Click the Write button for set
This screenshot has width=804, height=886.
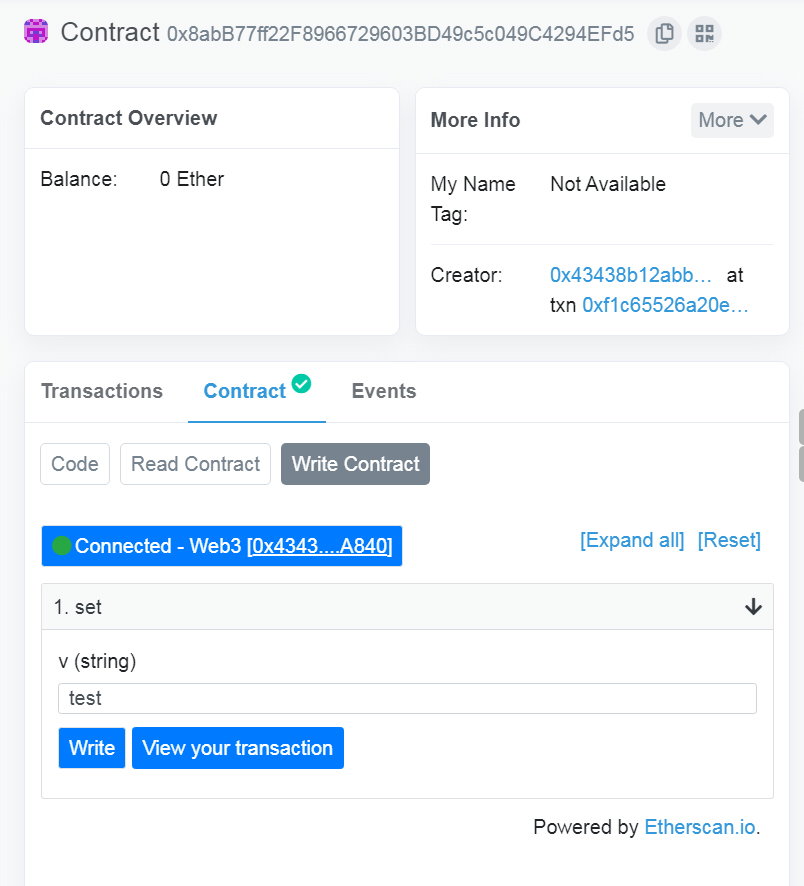coord(92,748)
